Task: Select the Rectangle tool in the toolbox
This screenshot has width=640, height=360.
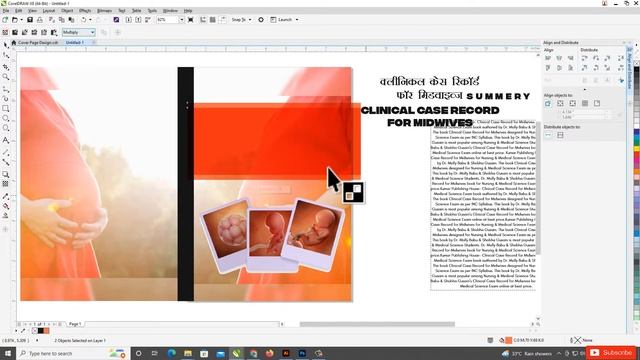Action: coord(6,109)
